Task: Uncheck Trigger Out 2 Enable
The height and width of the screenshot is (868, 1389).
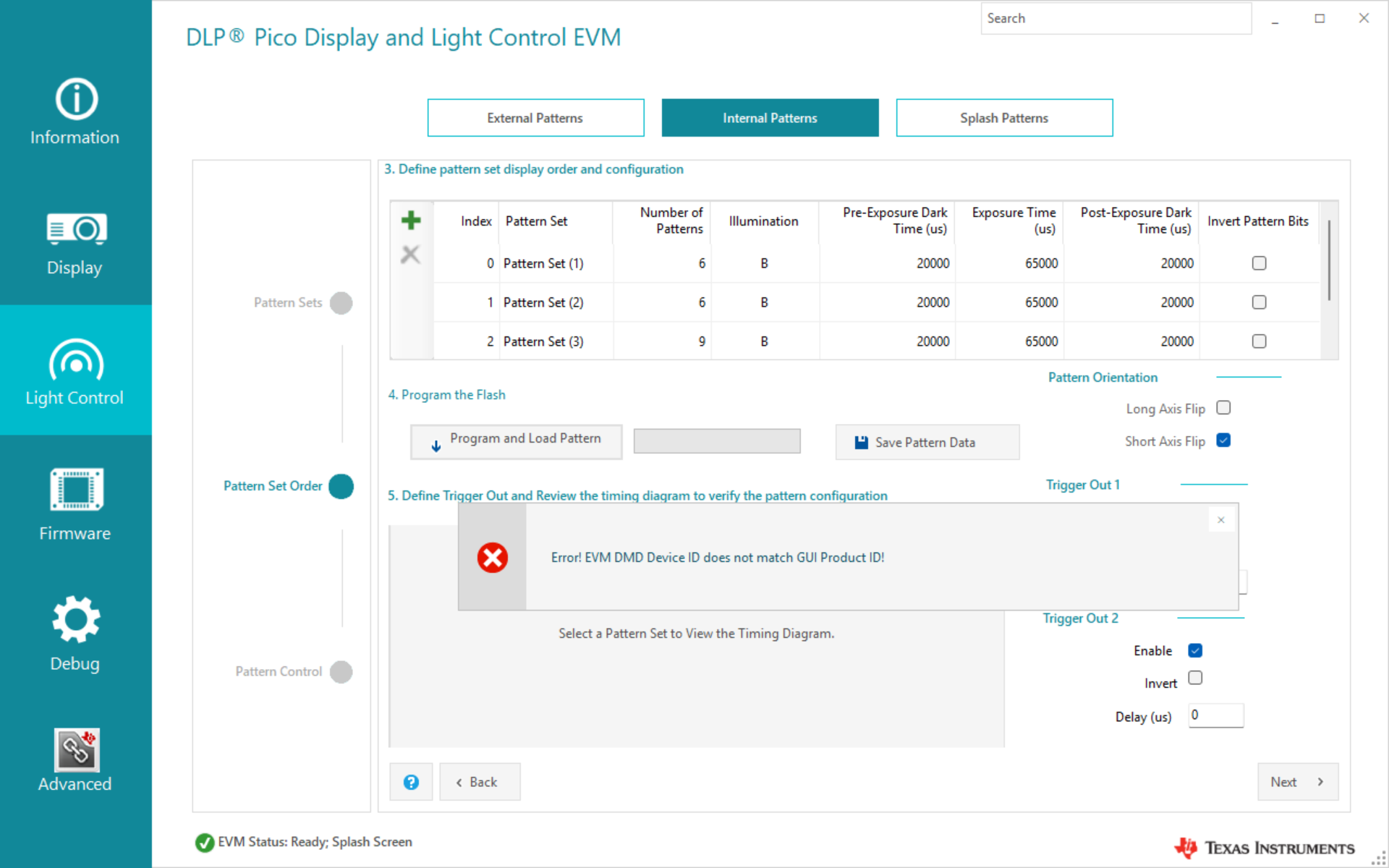Action: tap(1196, 650)
